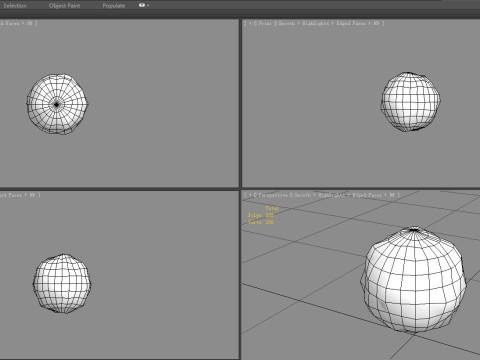The height and width of the screenshot is (360, 480).
Task: Click the ribbon minimize toggle icon
Action: pyautogui.click(x=142, y=5)
